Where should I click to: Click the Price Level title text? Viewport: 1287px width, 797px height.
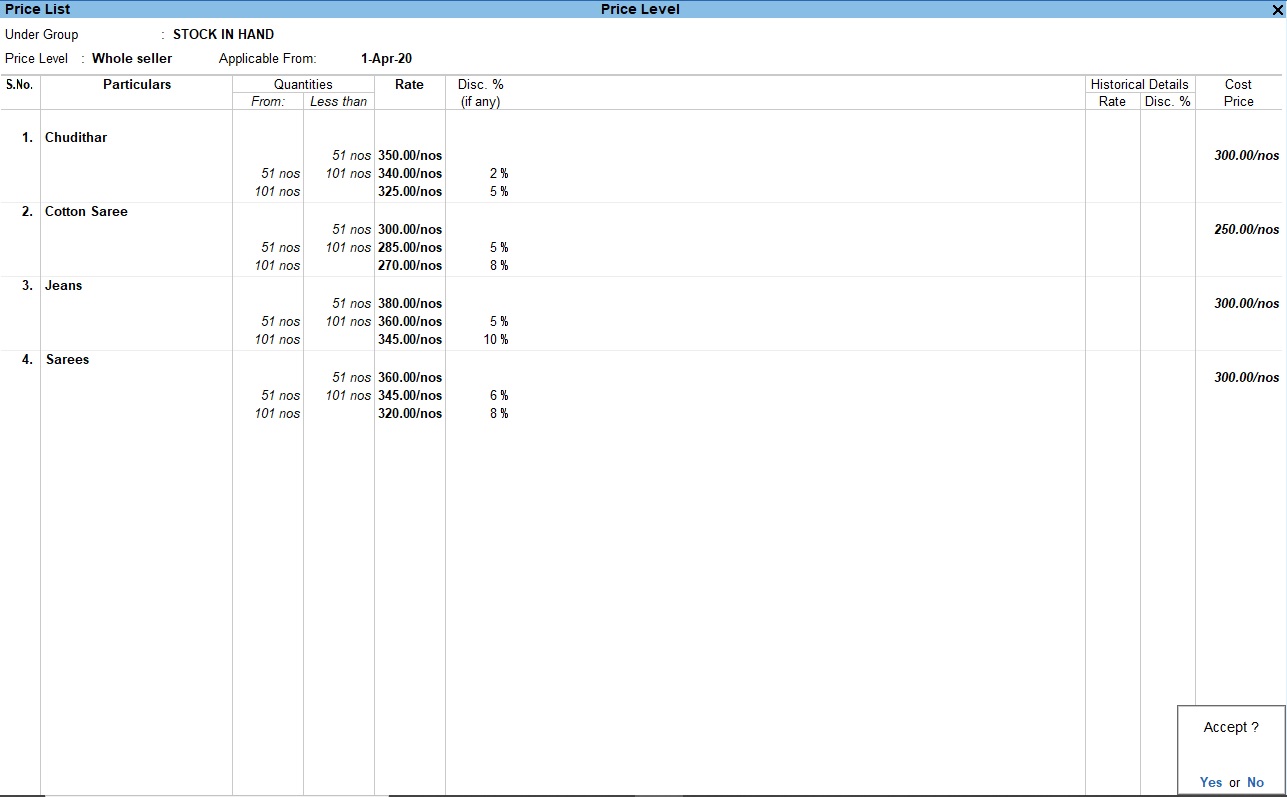(x=640, y=9)
